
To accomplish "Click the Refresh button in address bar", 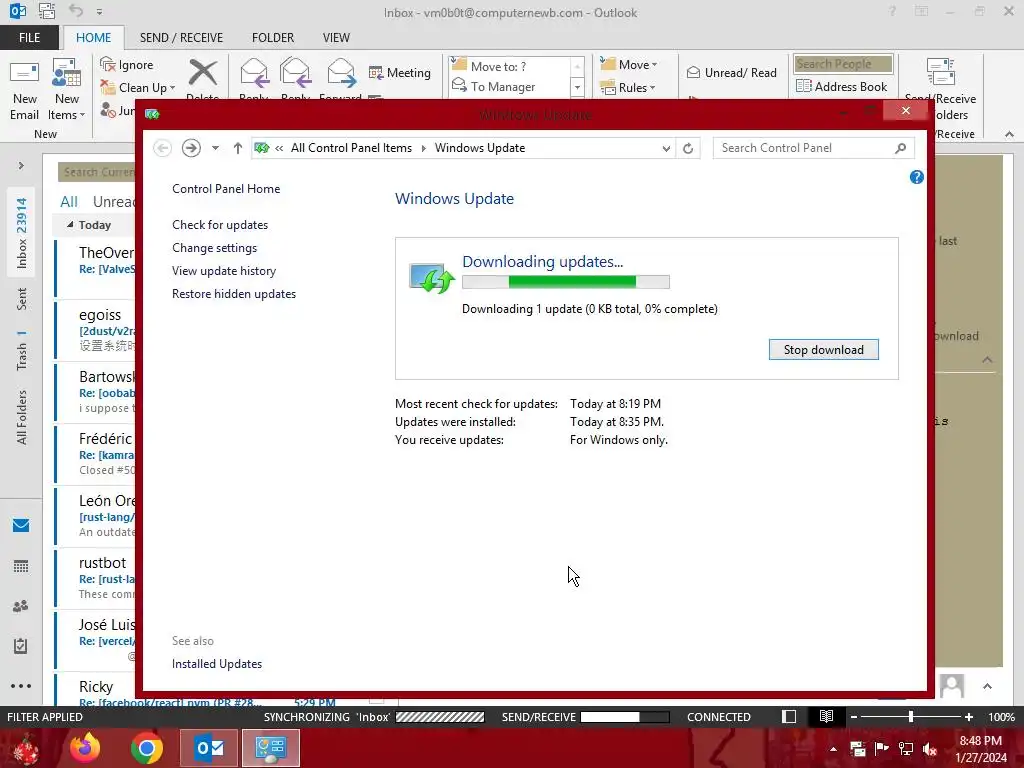I will [688, 148].
